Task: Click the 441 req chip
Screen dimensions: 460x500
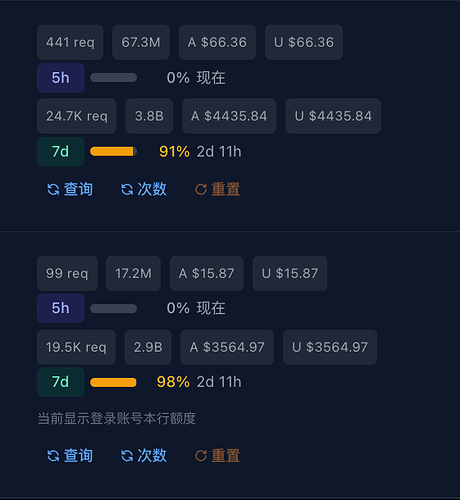Action: [70, 42]
